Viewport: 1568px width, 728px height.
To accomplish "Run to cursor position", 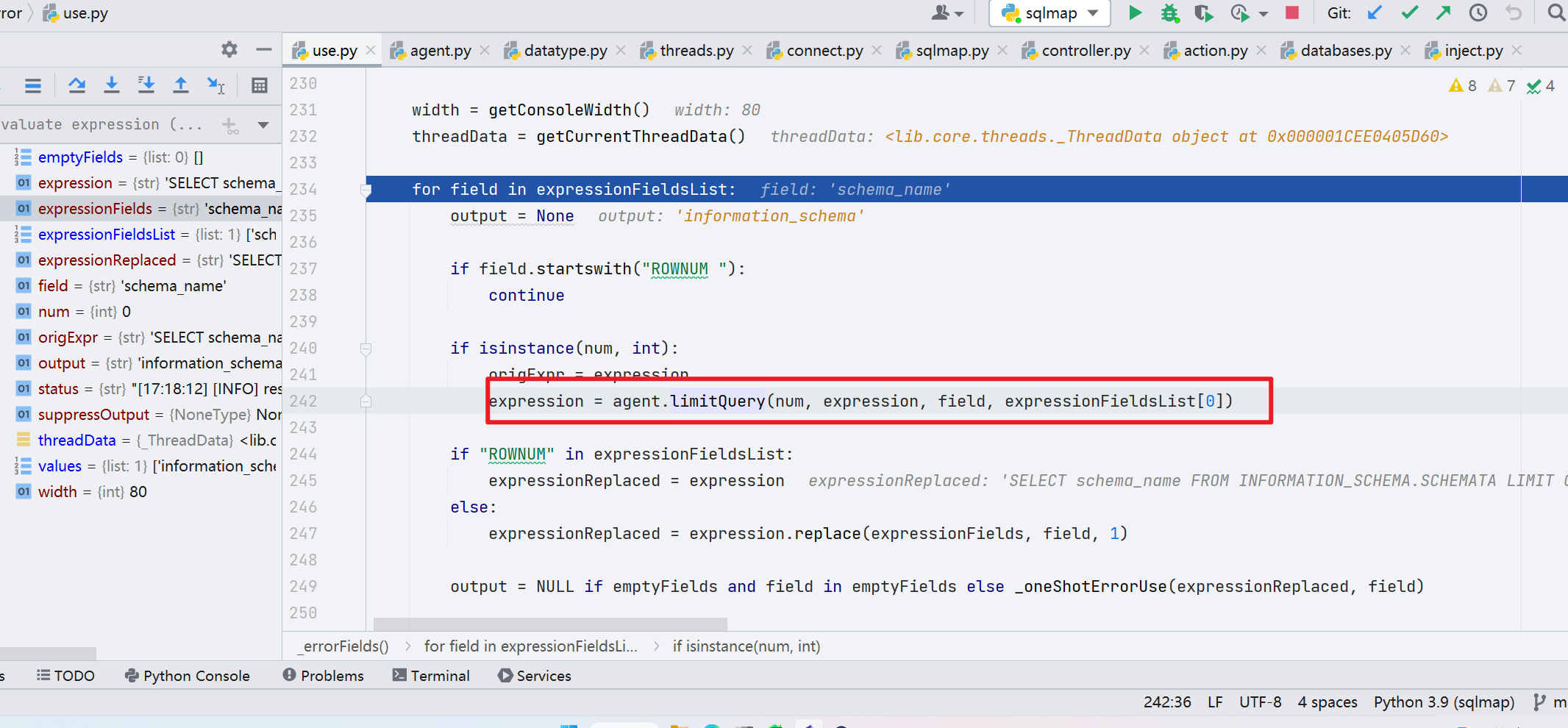I will tap(216, 85).
